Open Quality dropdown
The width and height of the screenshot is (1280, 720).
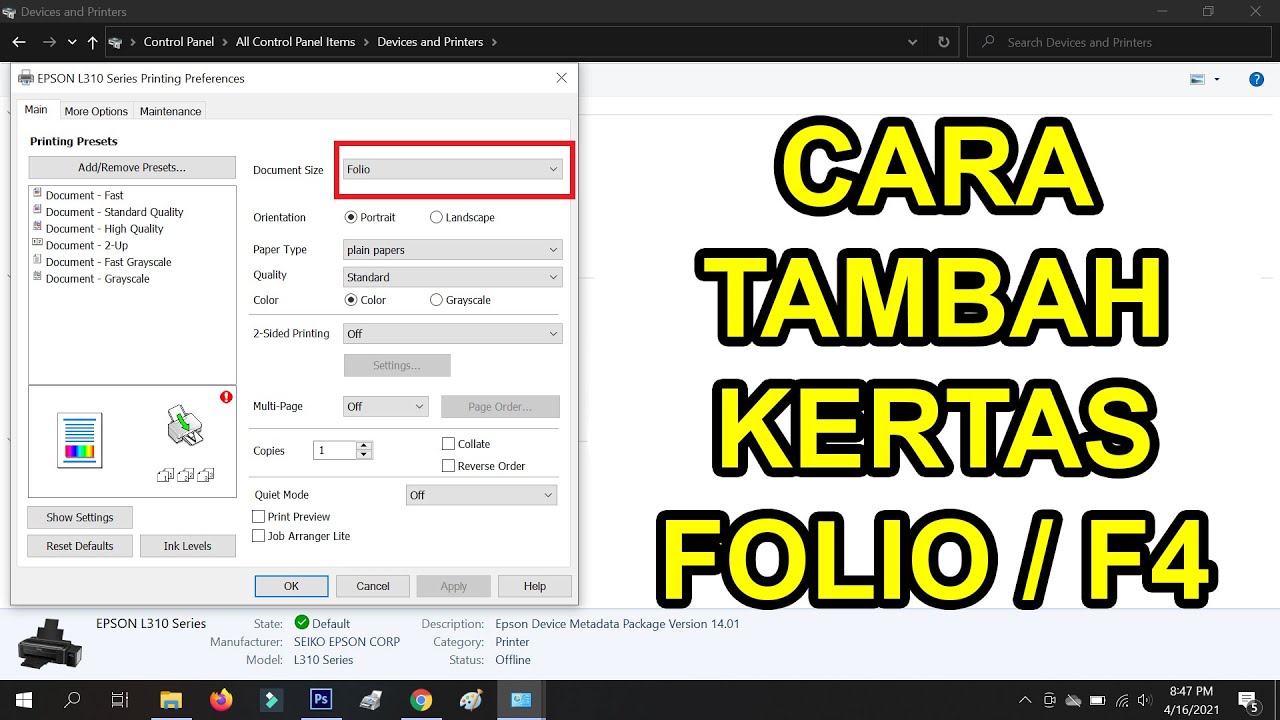[x=453, y=277]
